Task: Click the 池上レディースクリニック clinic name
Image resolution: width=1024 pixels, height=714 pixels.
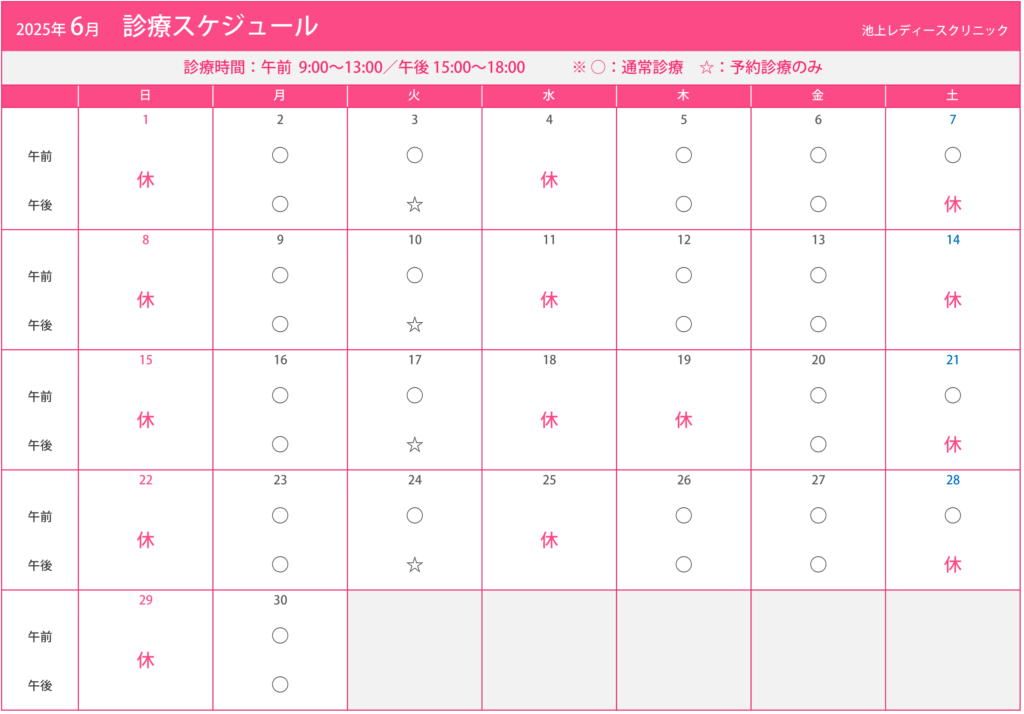Action: (x=935, y=30)
